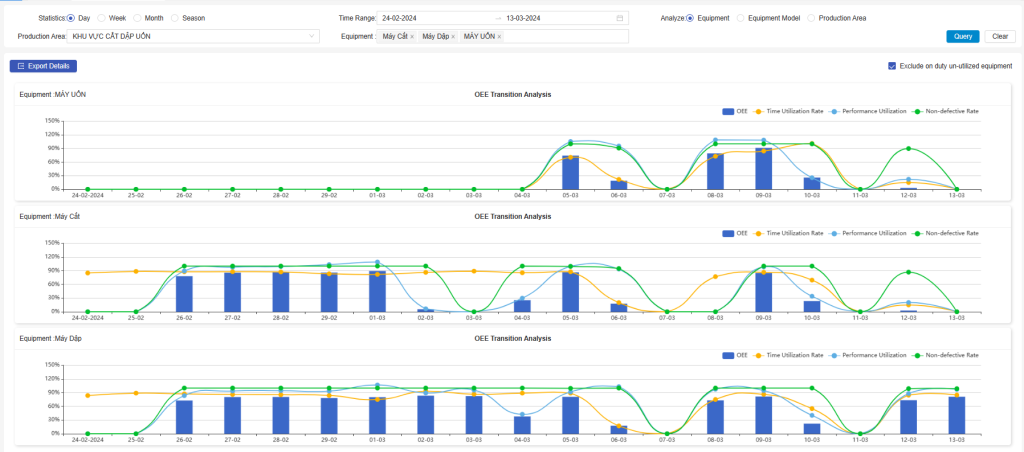
Task: Select the Month statistics radio button
Action: click(137, 18)
